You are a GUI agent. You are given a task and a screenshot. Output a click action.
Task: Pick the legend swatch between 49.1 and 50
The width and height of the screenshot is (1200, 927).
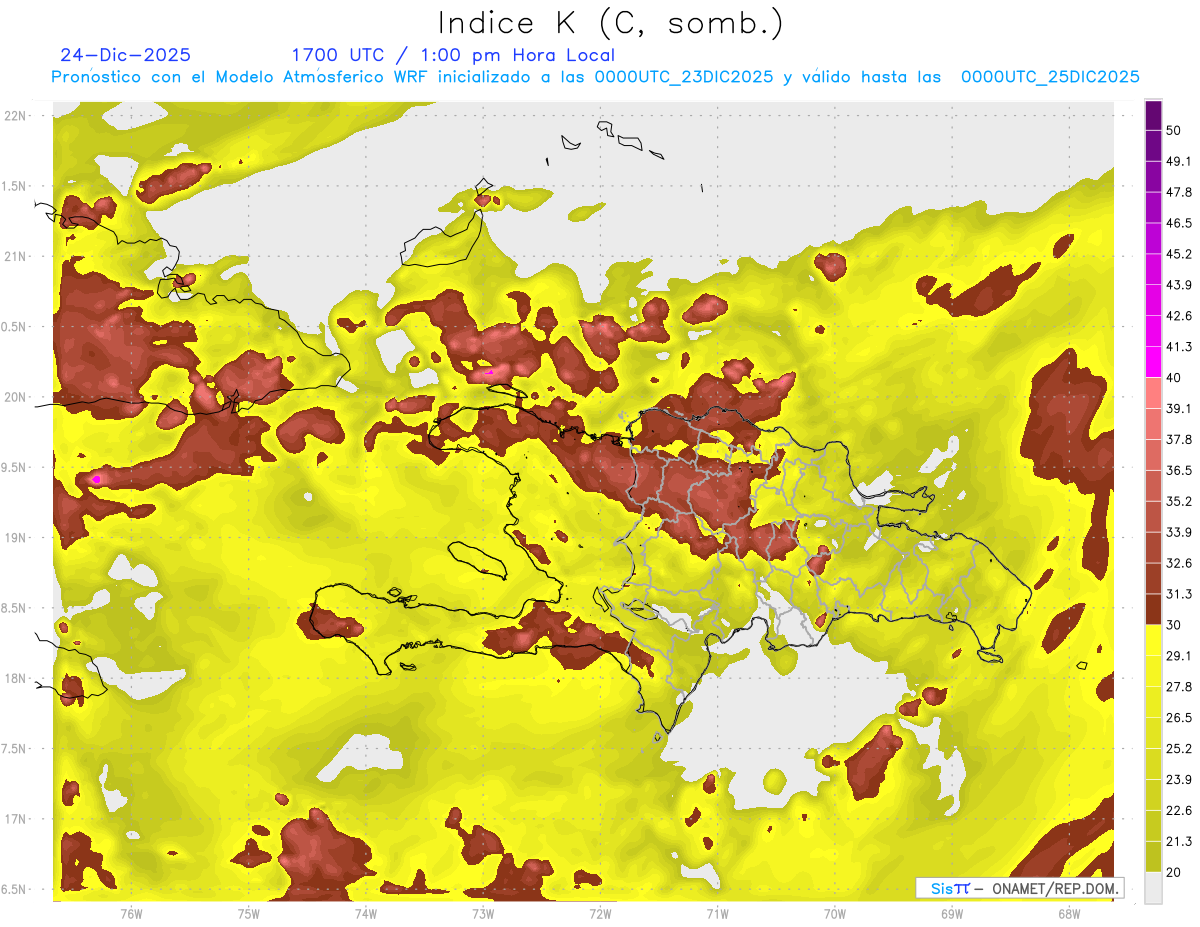coord(1153,146)
